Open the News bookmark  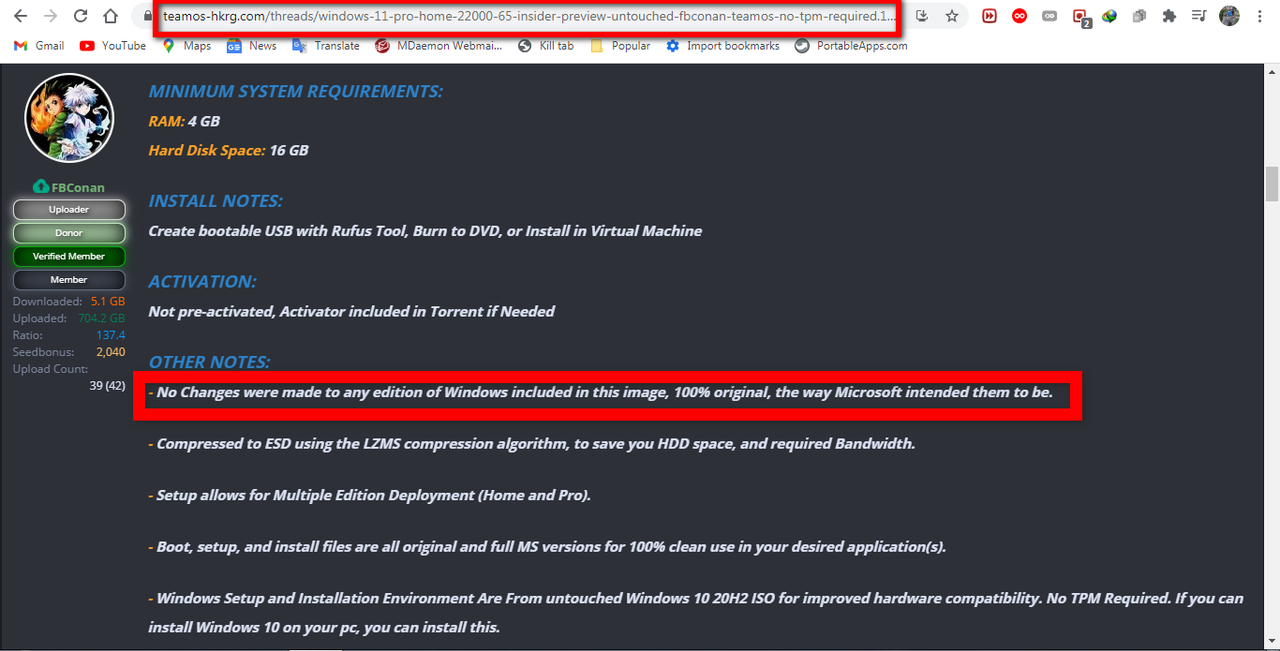(251, 46)
